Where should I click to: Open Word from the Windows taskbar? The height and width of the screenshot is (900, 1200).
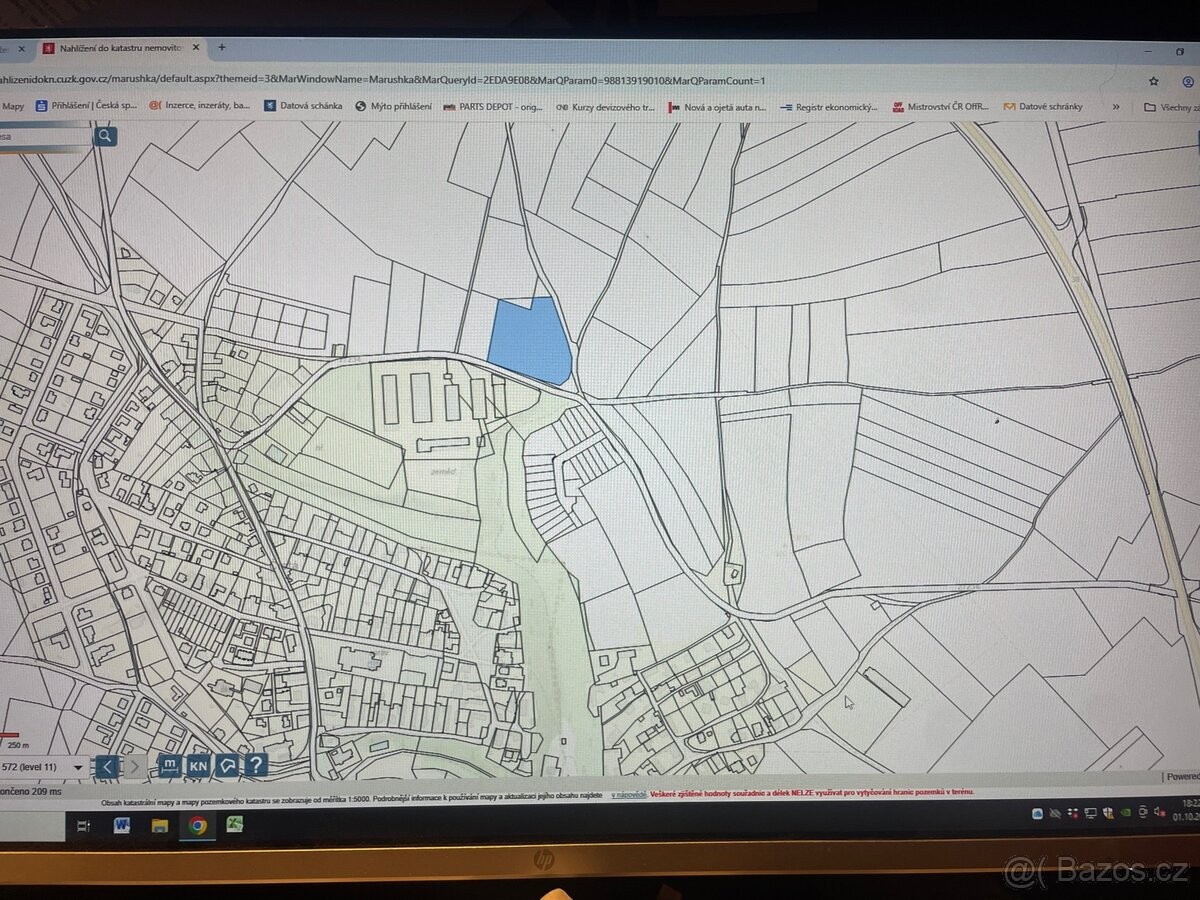coord(122,825)
